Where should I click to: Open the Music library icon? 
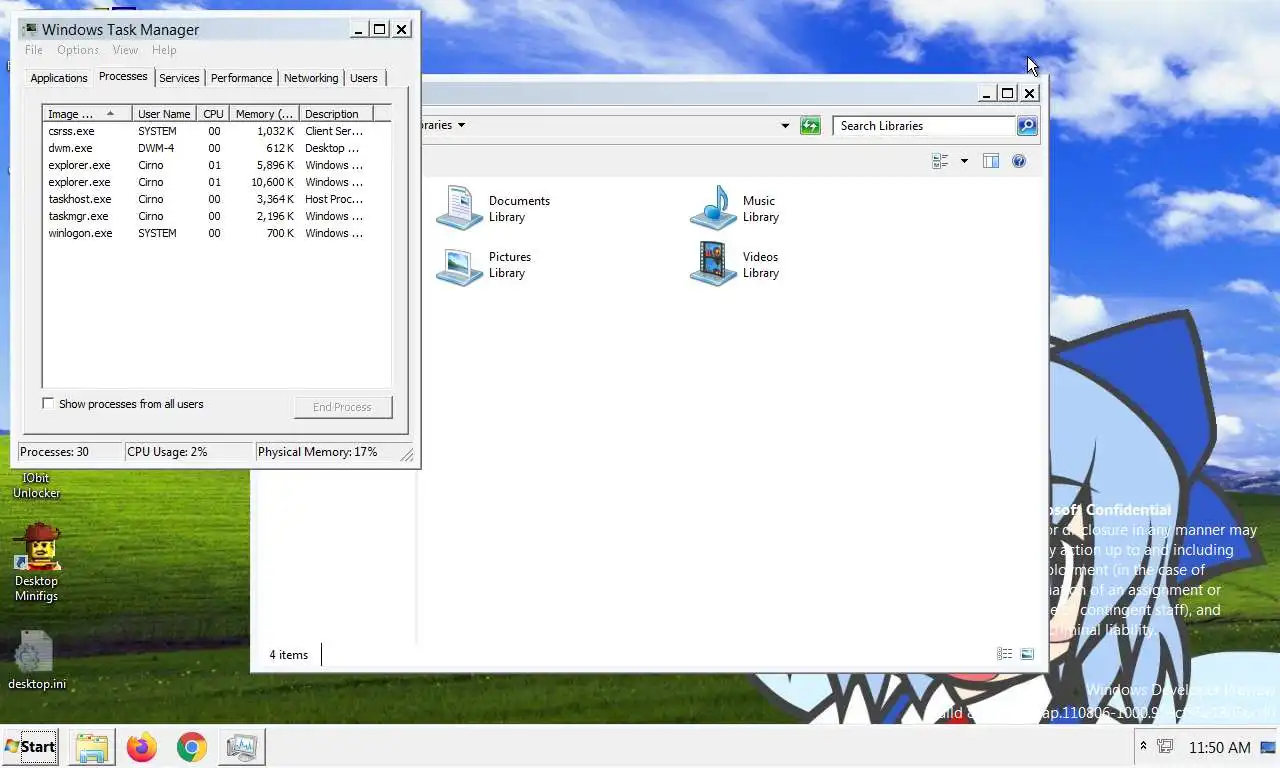point(713,208)
